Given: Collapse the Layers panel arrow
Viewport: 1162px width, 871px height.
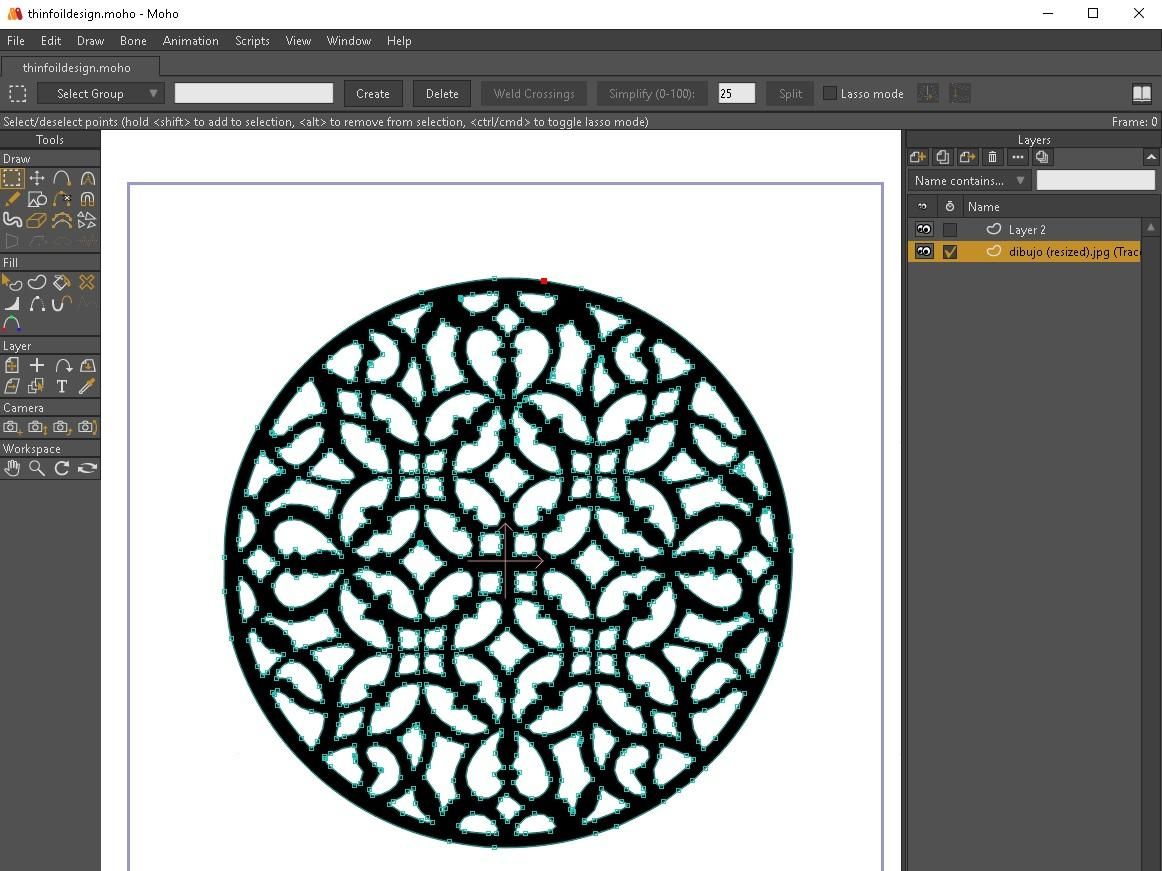Looking at the screenshot, I should 1150,157.
